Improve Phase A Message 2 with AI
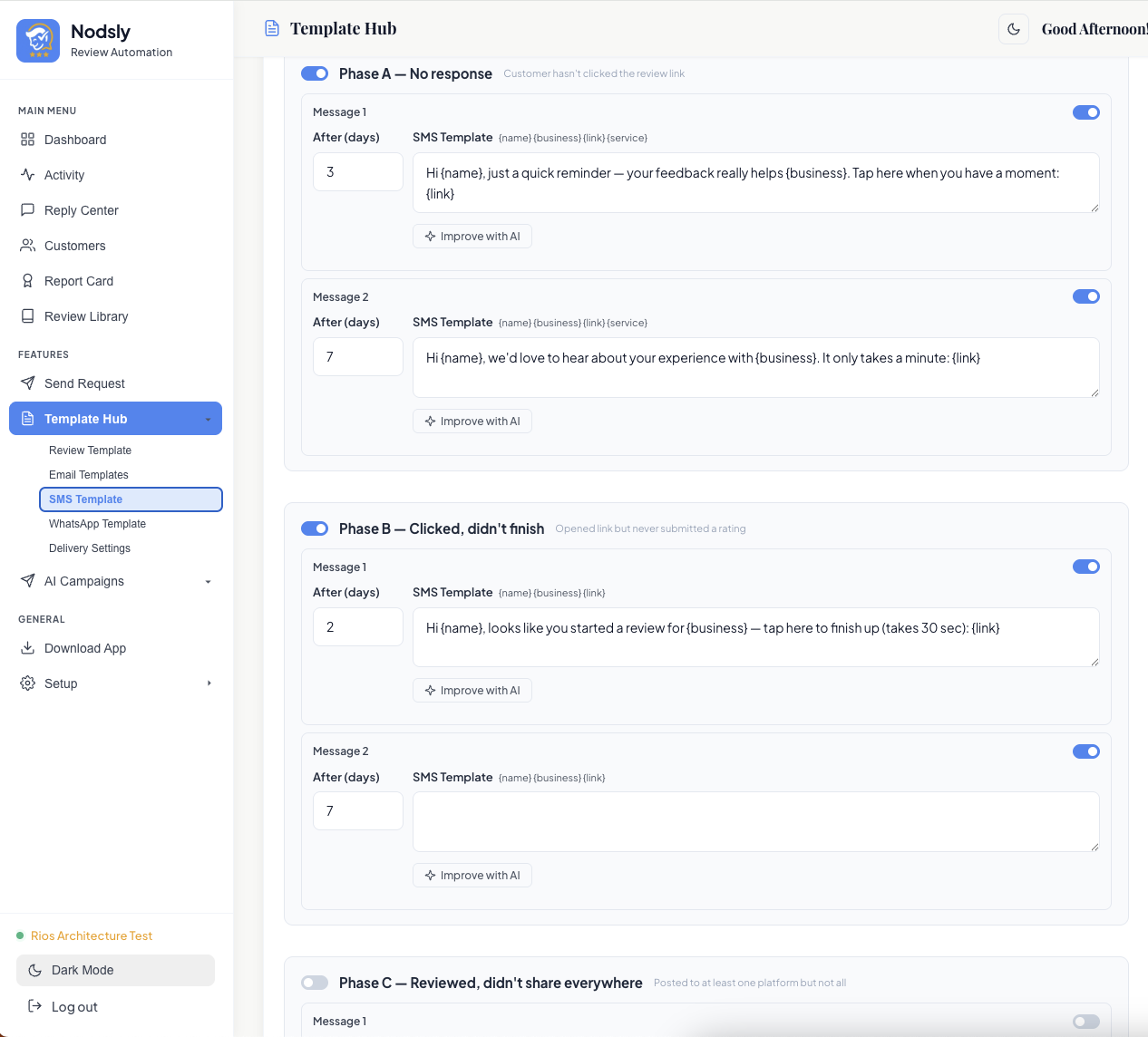Viewport: 1148px width, 1037px height. (472, 422)
